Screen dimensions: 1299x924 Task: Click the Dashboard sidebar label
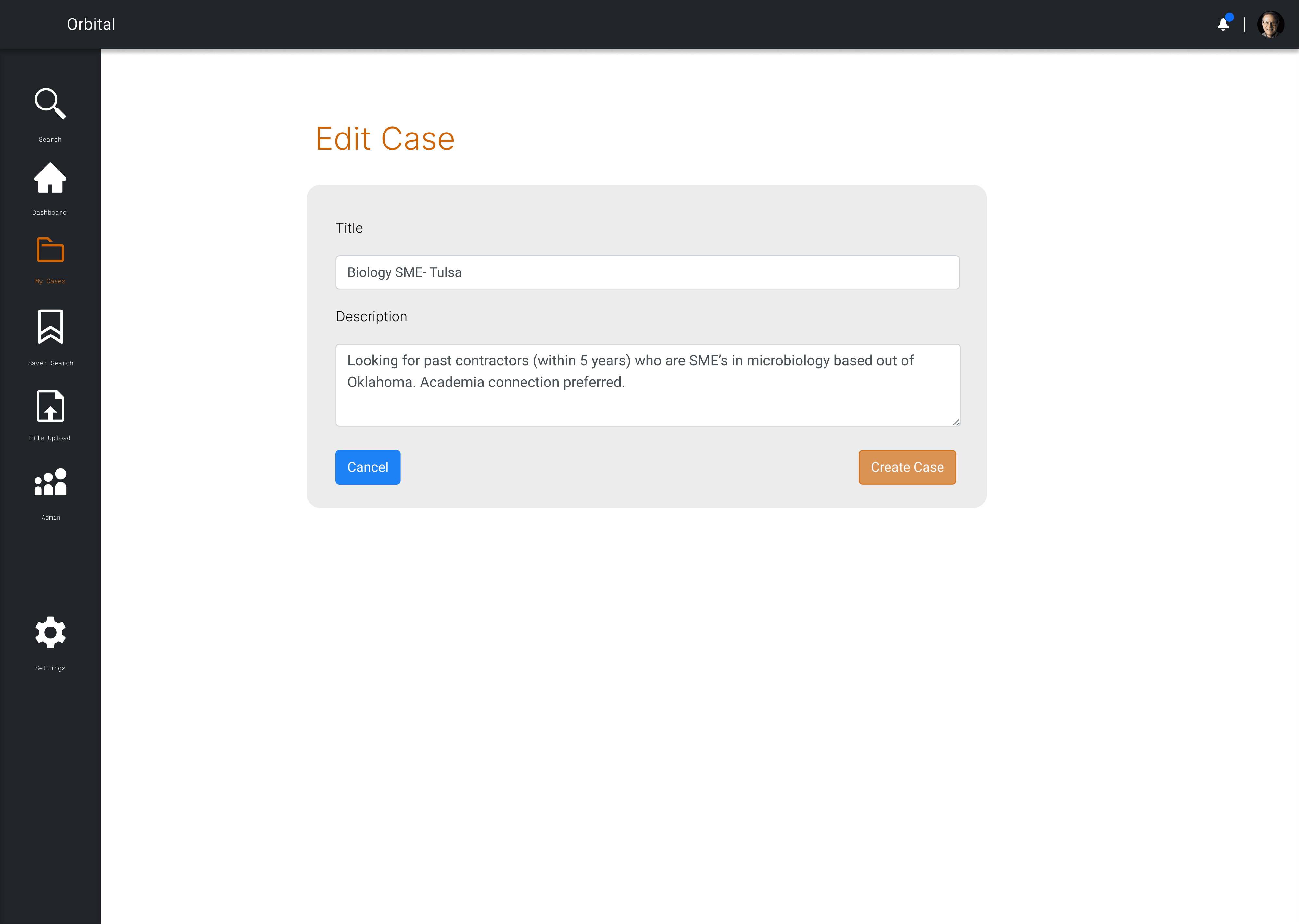click(49, 213)
